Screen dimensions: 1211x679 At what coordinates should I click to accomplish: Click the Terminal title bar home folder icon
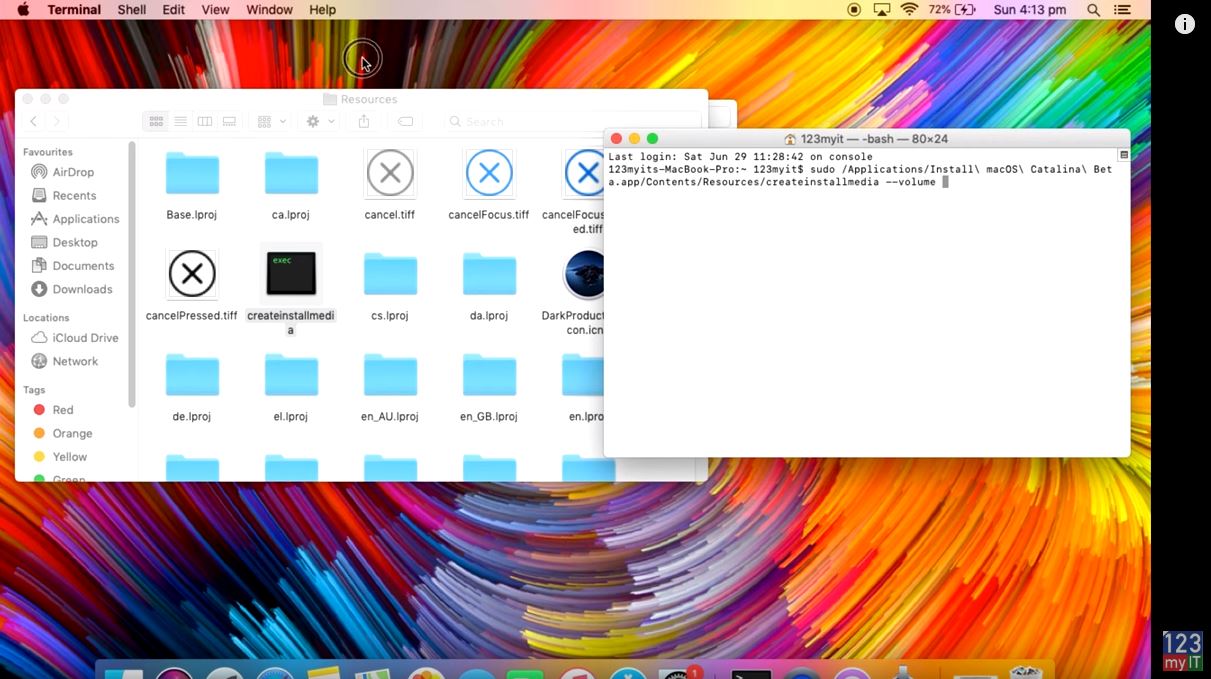coord(790,139)
